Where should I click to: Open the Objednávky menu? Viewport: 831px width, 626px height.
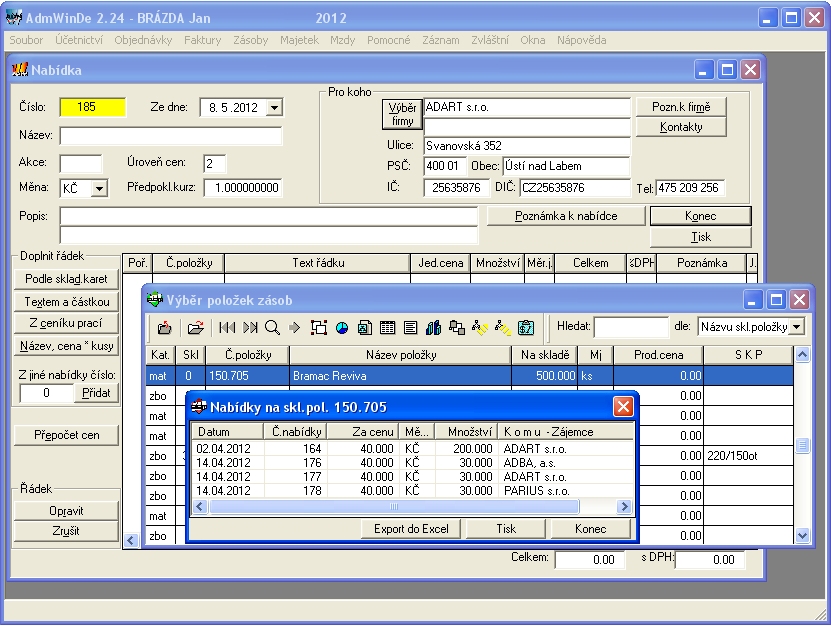[x=143, y=40]
